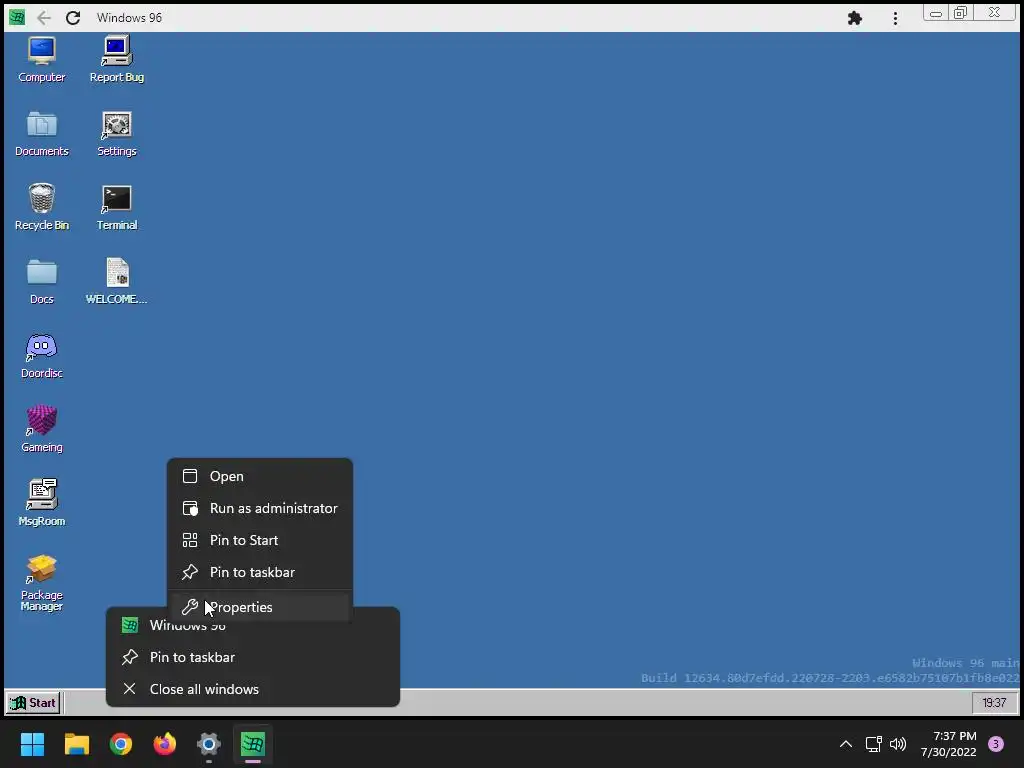Select Close all windows

(x=253, y=689)
